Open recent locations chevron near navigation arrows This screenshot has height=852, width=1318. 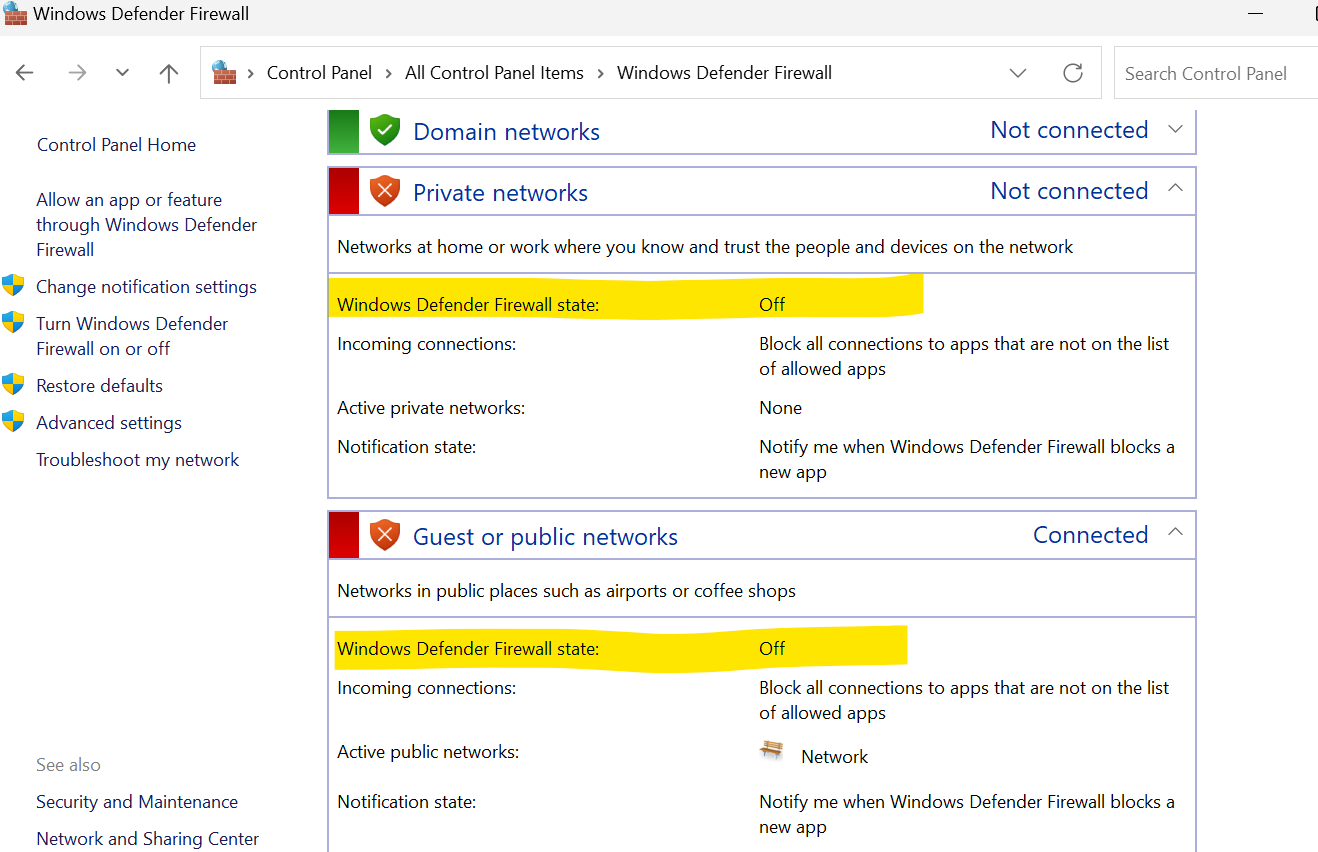point(122,73)
